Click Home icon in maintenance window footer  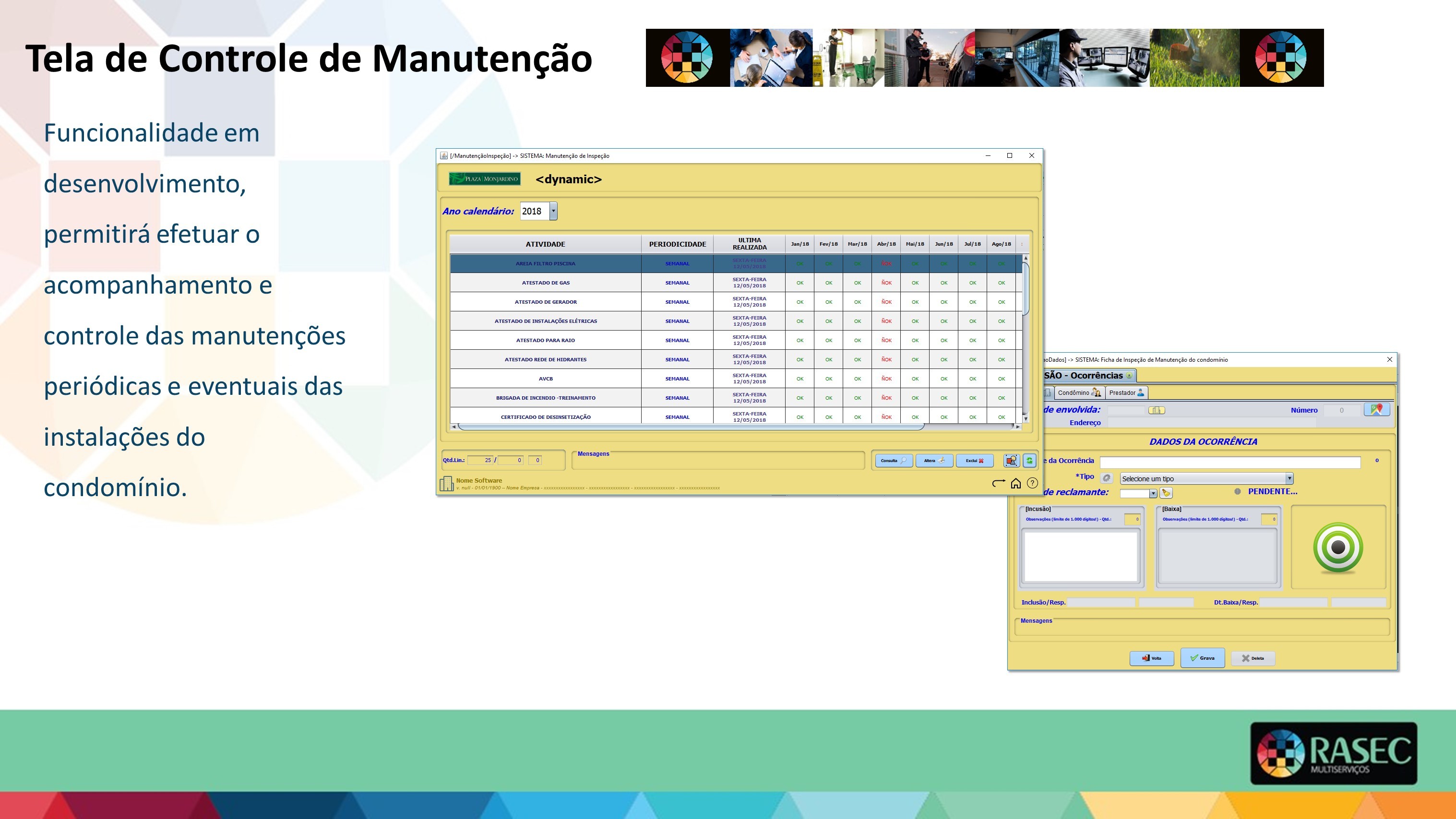[1015, 484]
